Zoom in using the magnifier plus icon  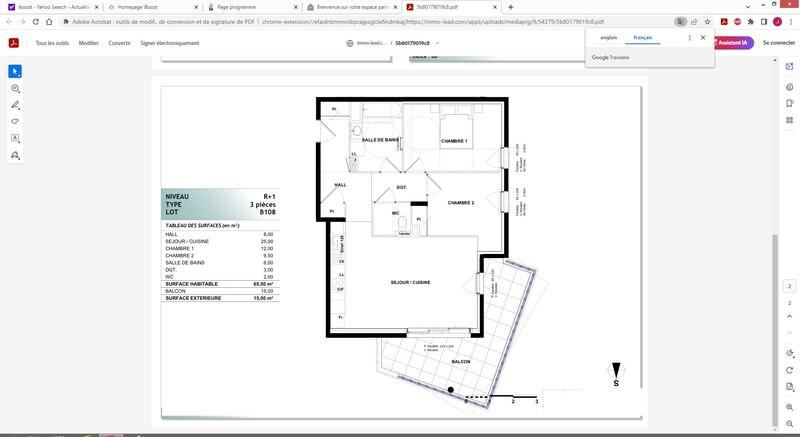point(789,405)
